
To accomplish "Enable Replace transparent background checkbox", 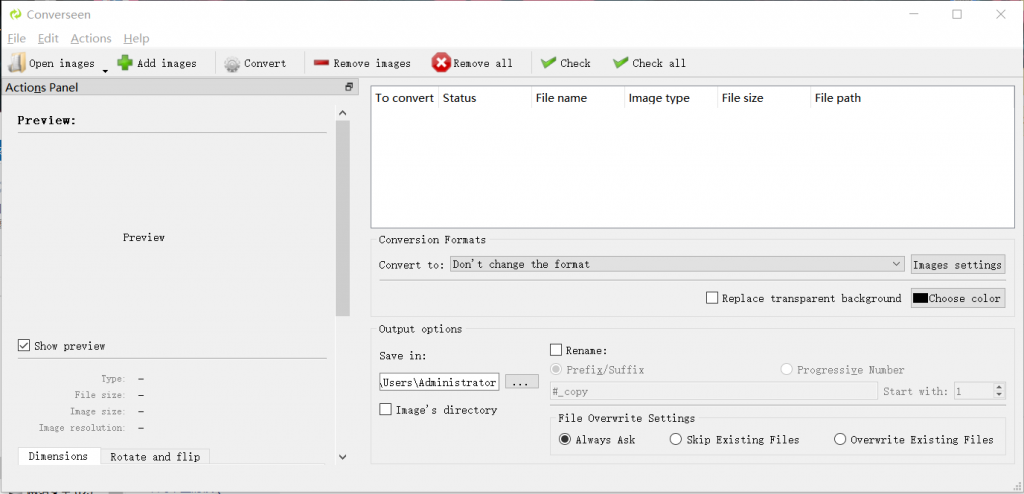I will coord(712,298).
